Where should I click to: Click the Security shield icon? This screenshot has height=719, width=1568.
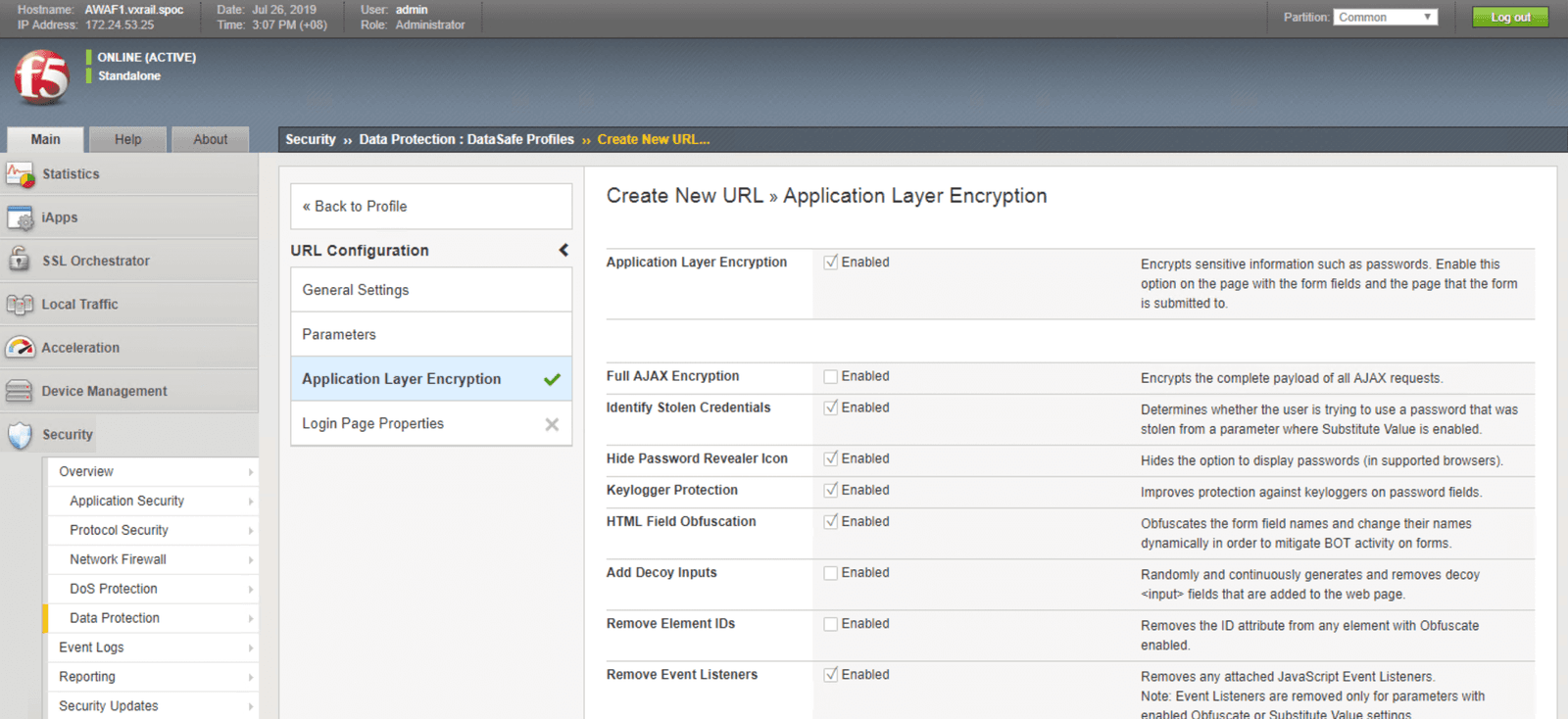pyautogui.click(x=20, y=435)
